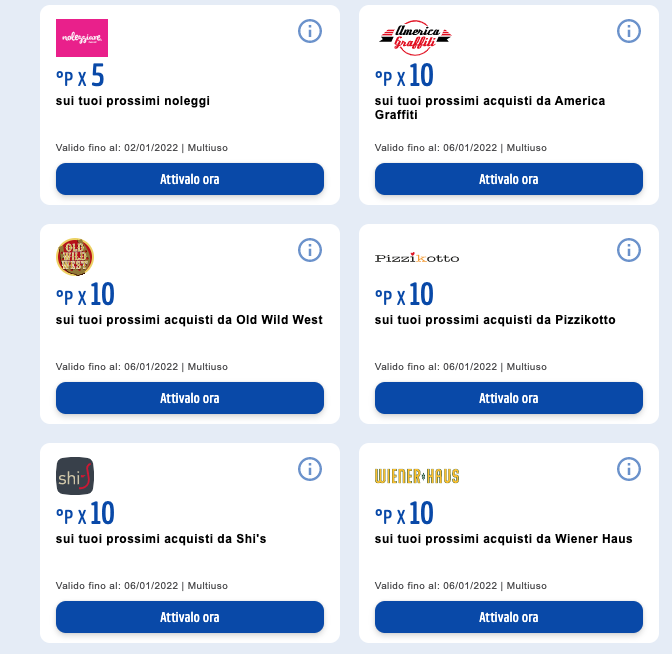View info for the Shi's offer
Image resolution: width=672 pixels, height=654 pixels.
[x=310, y=469]
